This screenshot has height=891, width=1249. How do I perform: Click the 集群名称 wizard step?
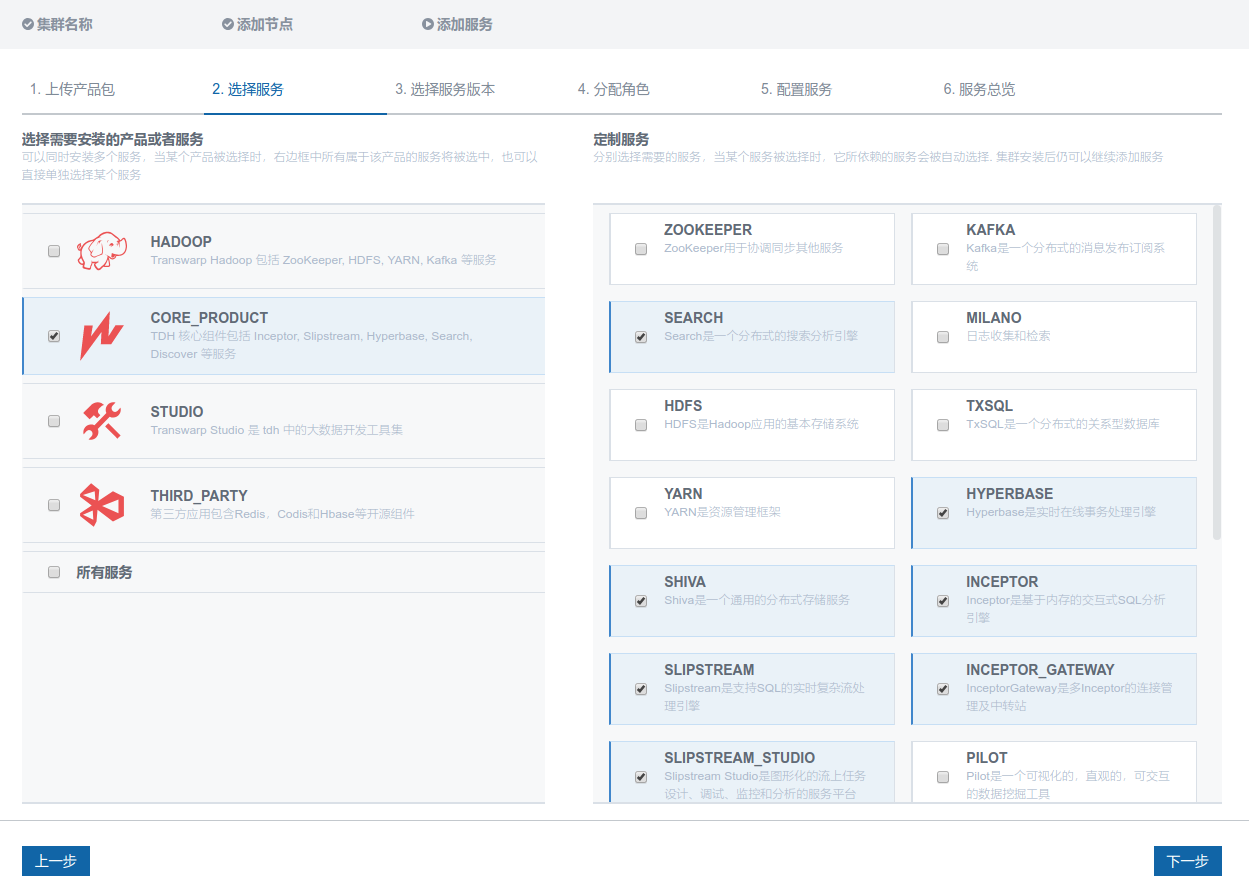[58, 24]
